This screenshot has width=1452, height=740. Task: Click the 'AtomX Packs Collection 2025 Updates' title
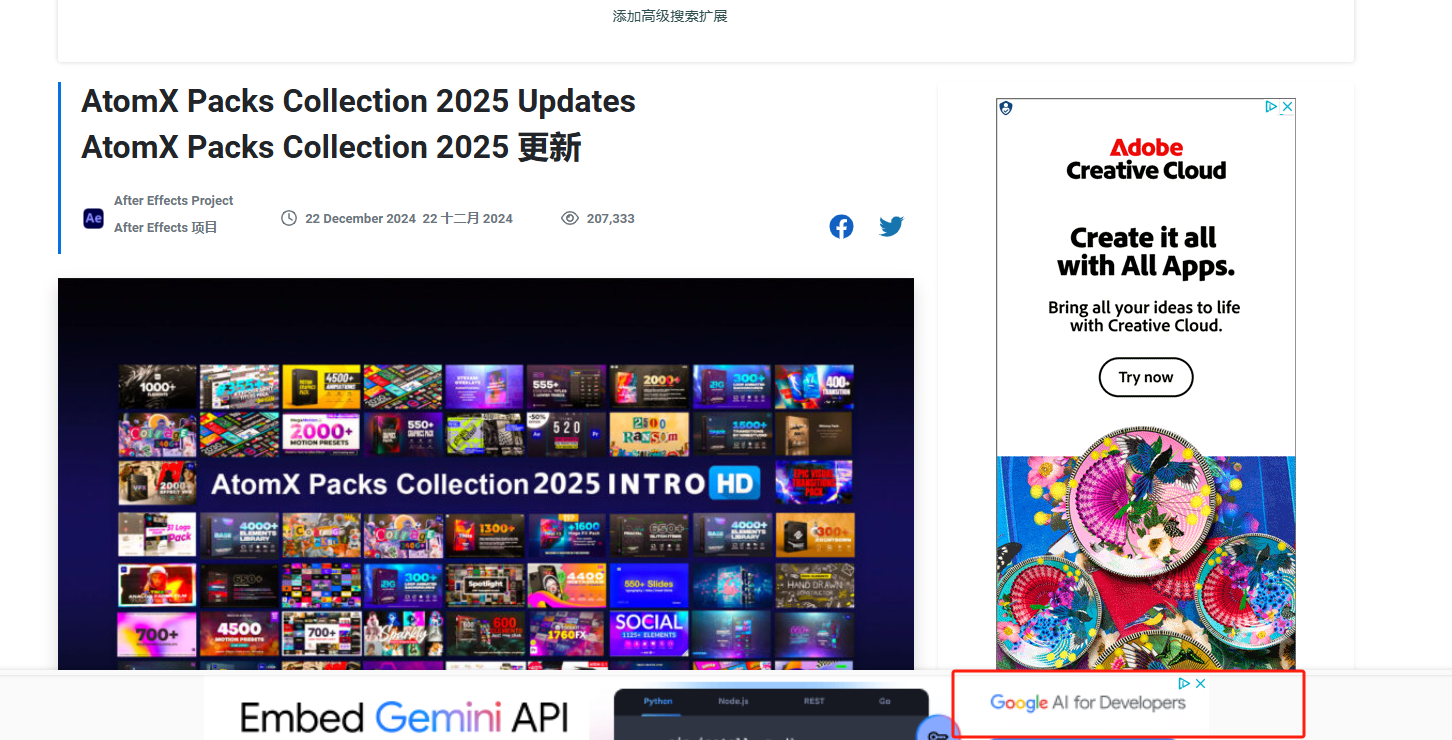coord(358,101)
